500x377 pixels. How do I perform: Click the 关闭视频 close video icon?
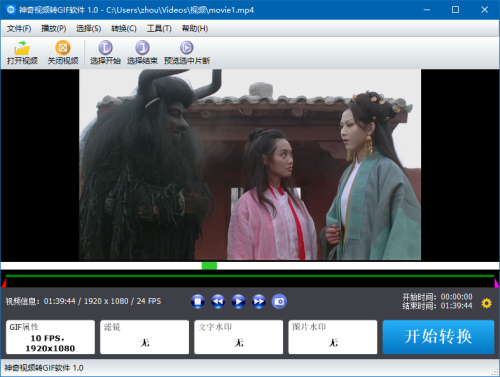63,48
